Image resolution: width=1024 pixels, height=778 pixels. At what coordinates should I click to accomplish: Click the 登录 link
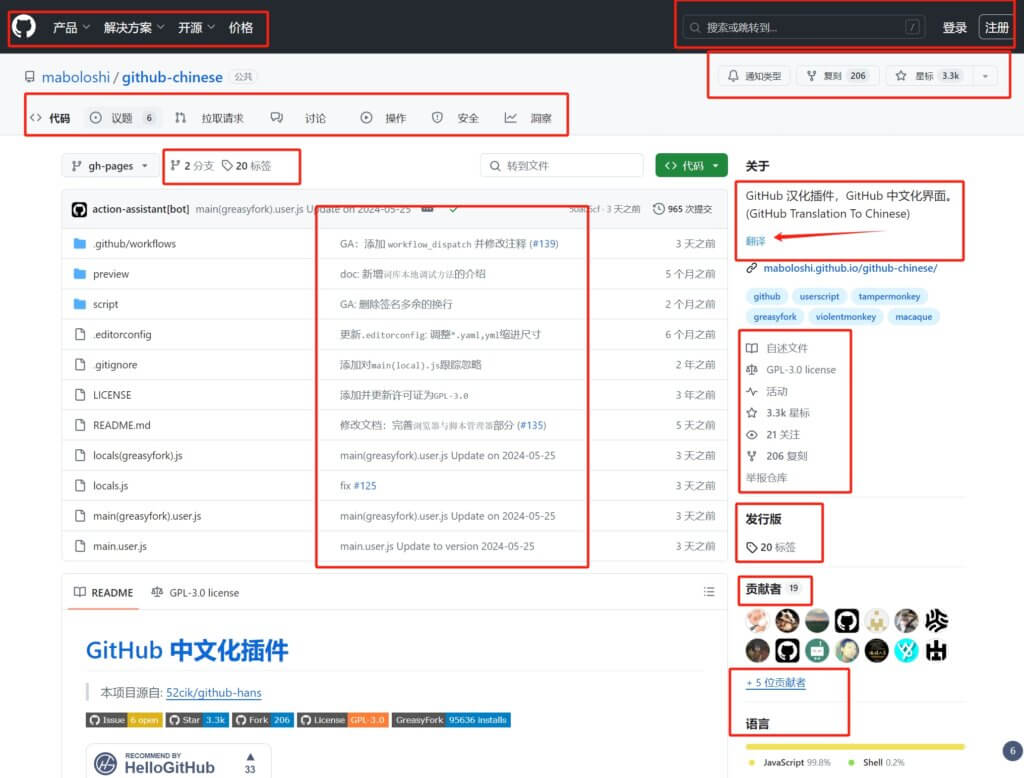[x=954, y=27]
